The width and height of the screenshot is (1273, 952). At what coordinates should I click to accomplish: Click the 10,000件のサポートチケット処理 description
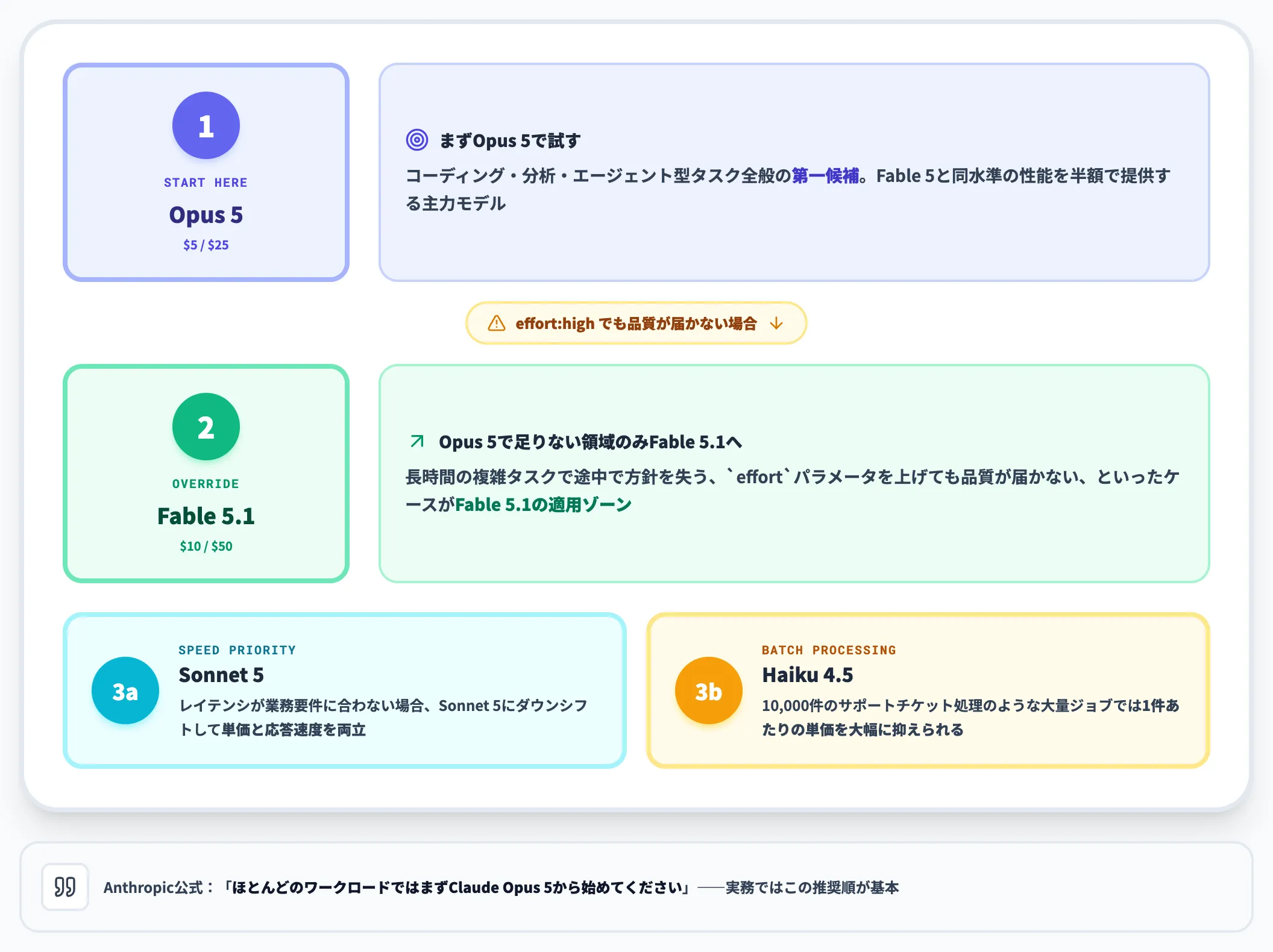(970, 718)
